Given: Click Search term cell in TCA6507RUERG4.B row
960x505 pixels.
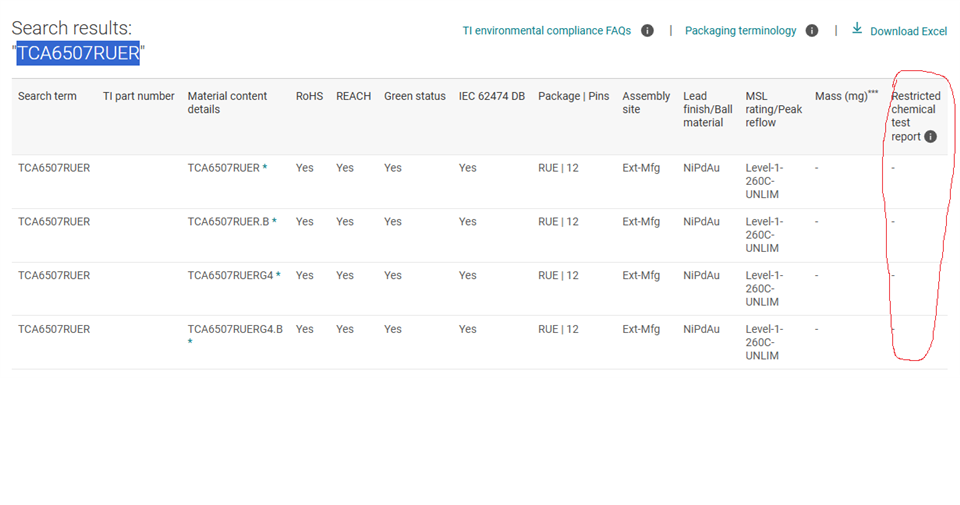Looking at the screenshot, I should tap(54, 329).
